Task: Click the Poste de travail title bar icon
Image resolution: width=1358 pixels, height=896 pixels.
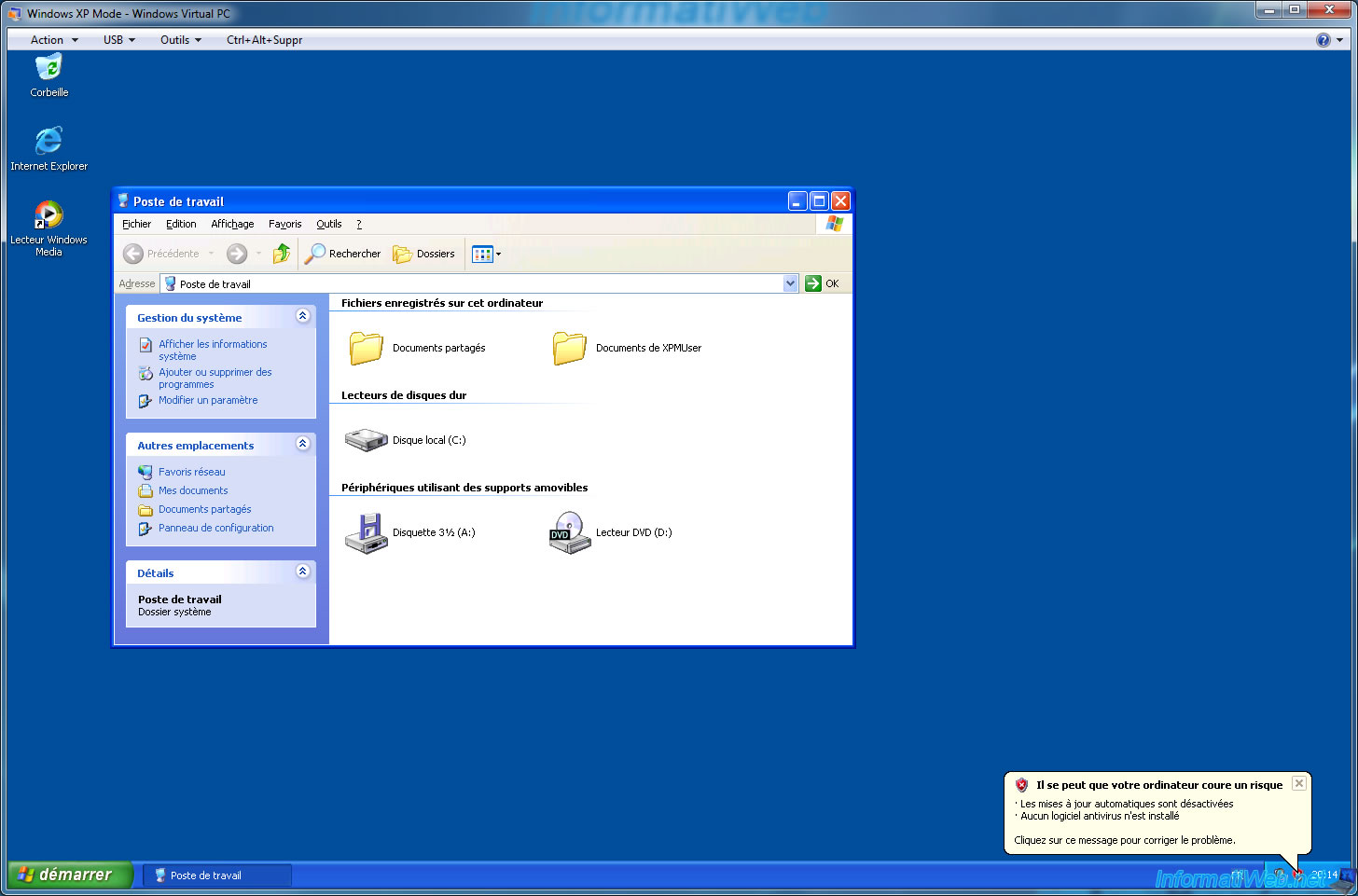Action: click(123, 200)
